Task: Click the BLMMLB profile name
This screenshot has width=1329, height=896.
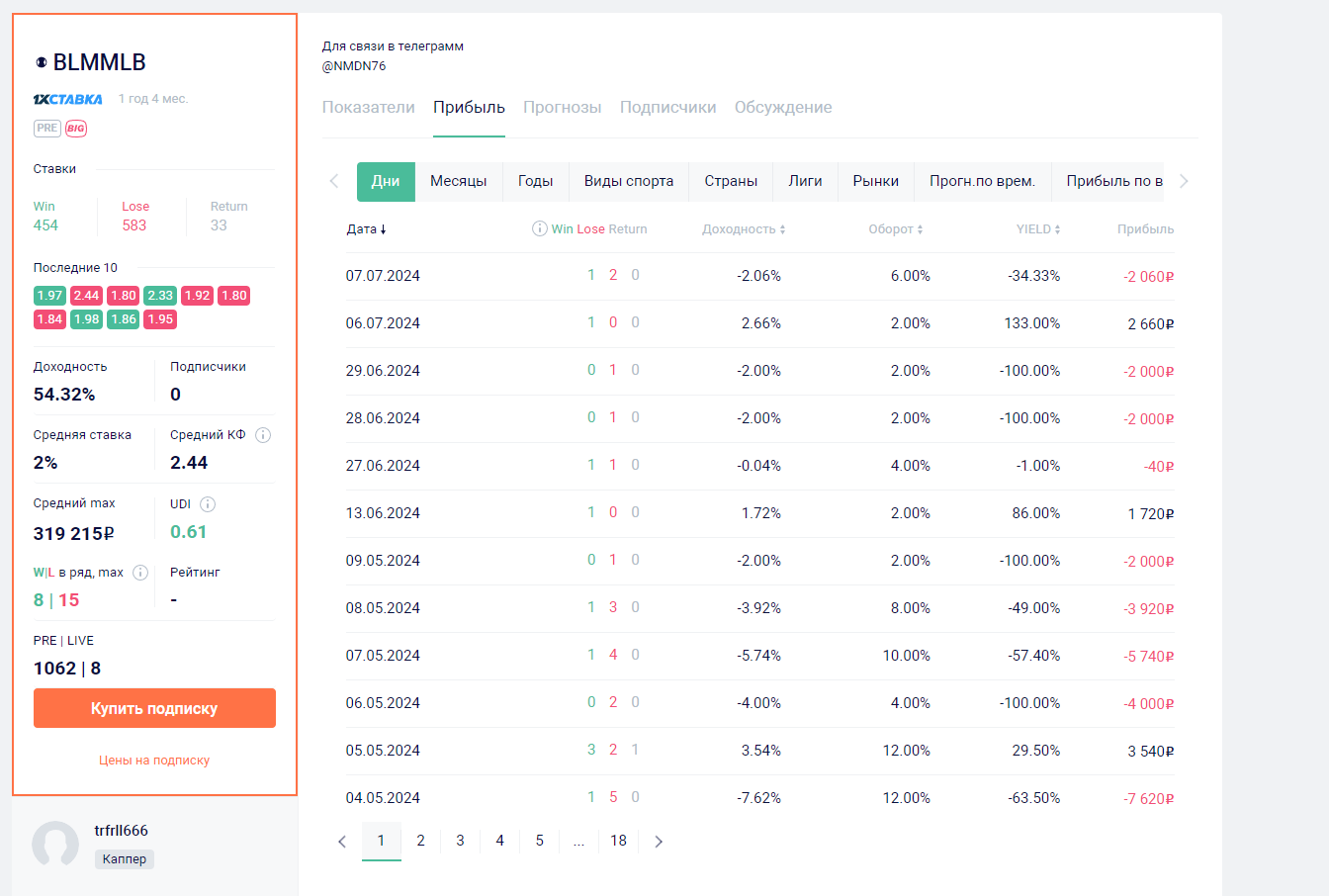Action: coord(99,62)
